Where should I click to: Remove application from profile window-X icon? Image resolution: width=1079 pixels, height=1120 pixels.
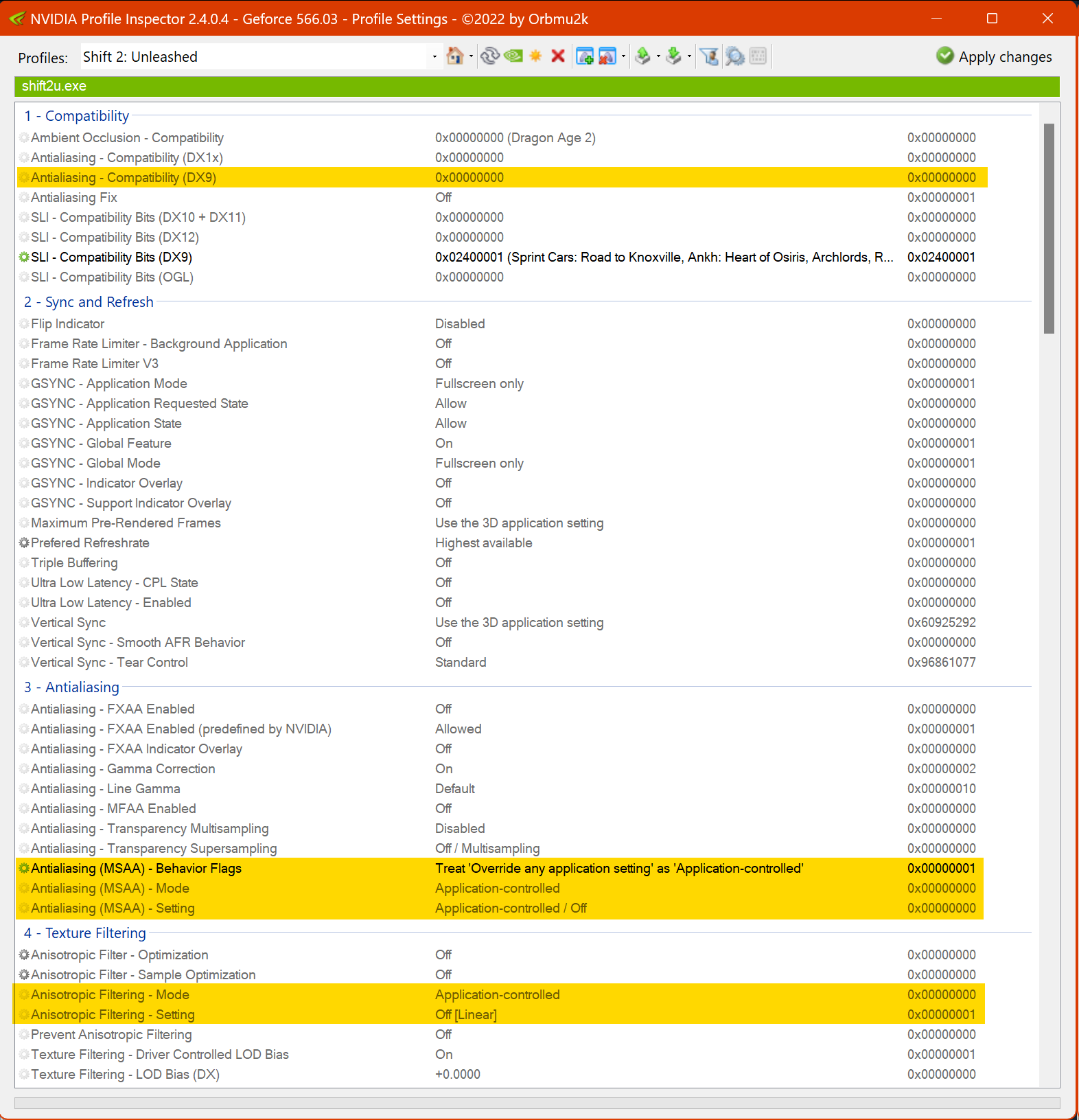(607, 56)
